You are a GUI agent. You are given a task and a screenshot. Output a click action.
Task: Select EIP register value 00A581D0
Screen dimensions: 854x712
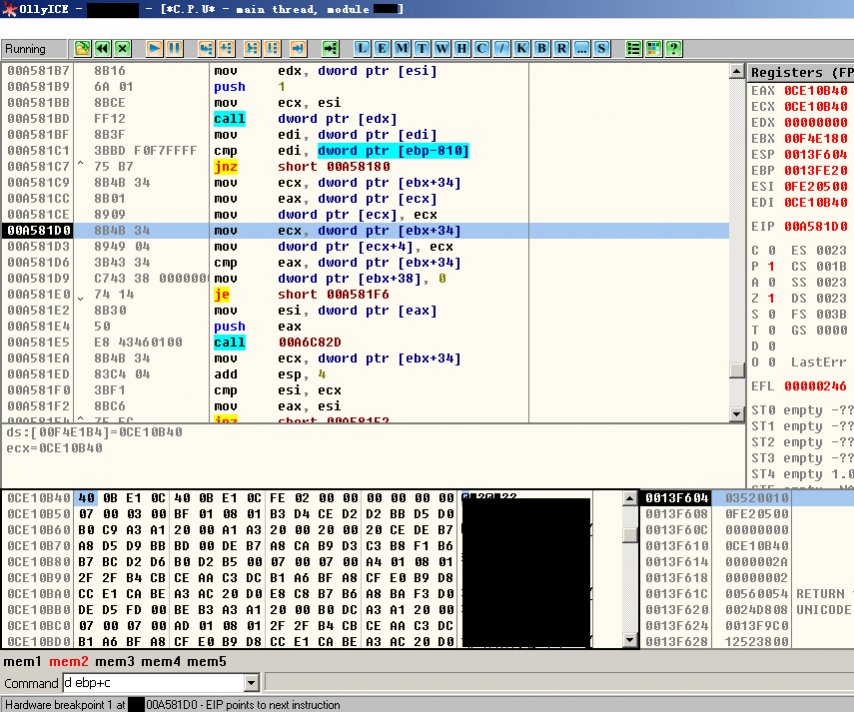816,226
